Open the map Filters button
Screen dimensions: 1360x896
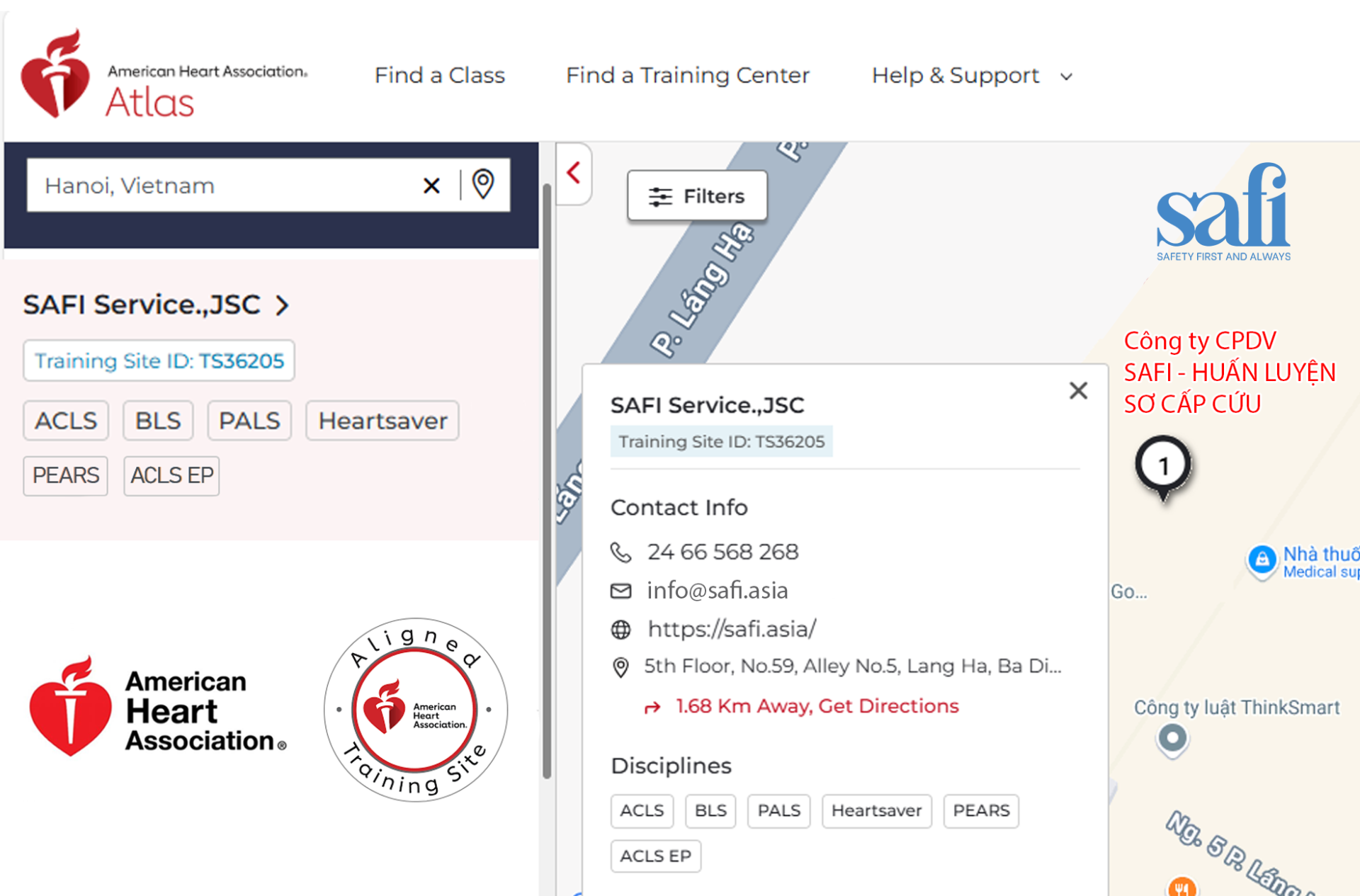pyautogui.click(x=697, y=196)
